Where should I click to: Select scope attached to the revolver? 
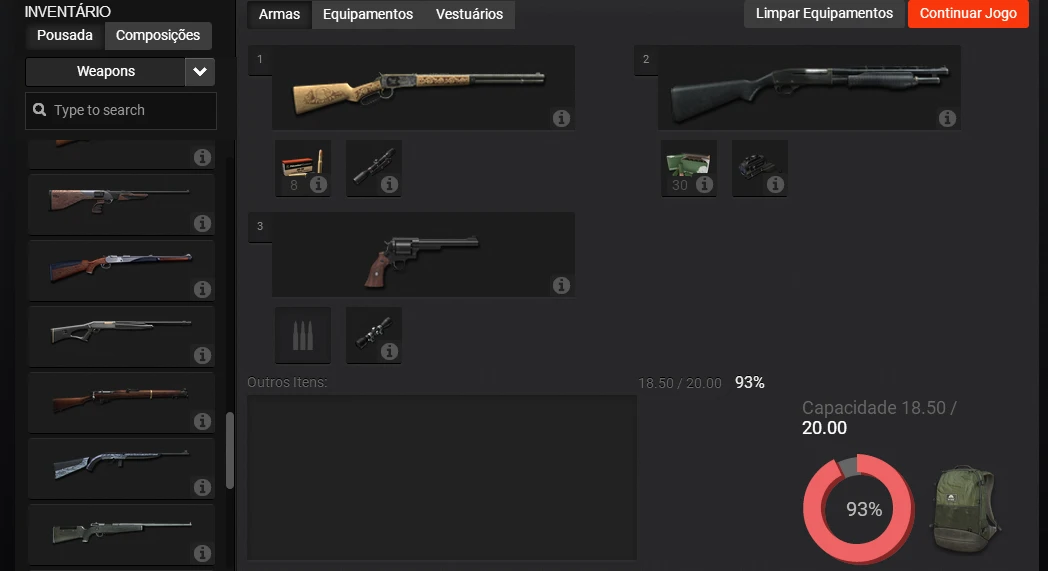tap(374, 335)
